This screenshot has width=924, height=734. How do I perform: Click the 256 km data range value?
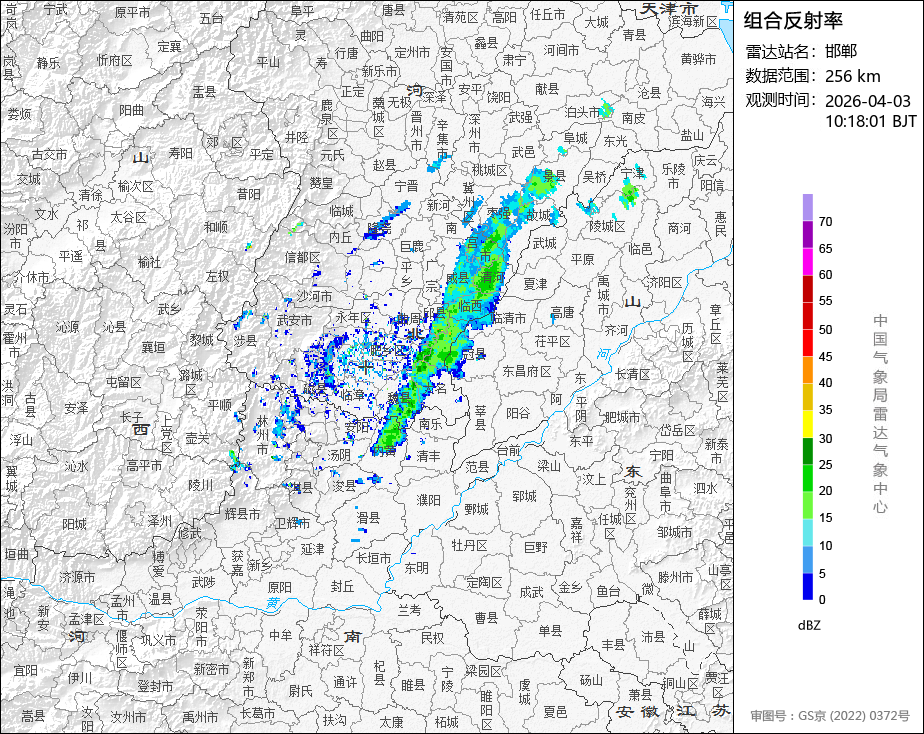tap(853, 76)
